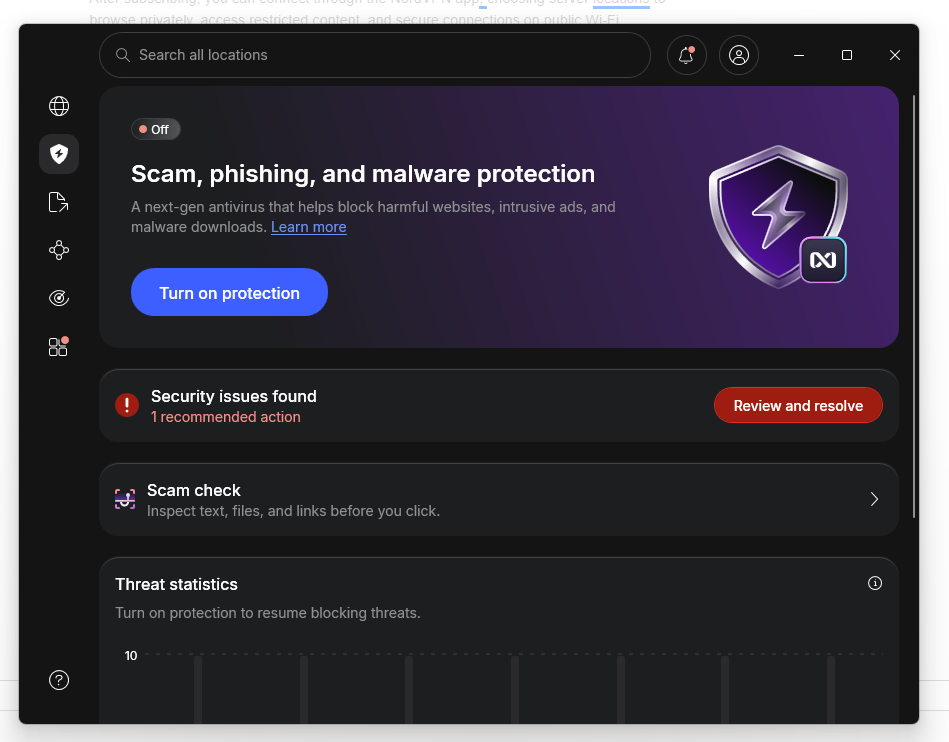949x742 pixels.
Task: Click the 1 recommended action text
Action: [x=226, y=417]
